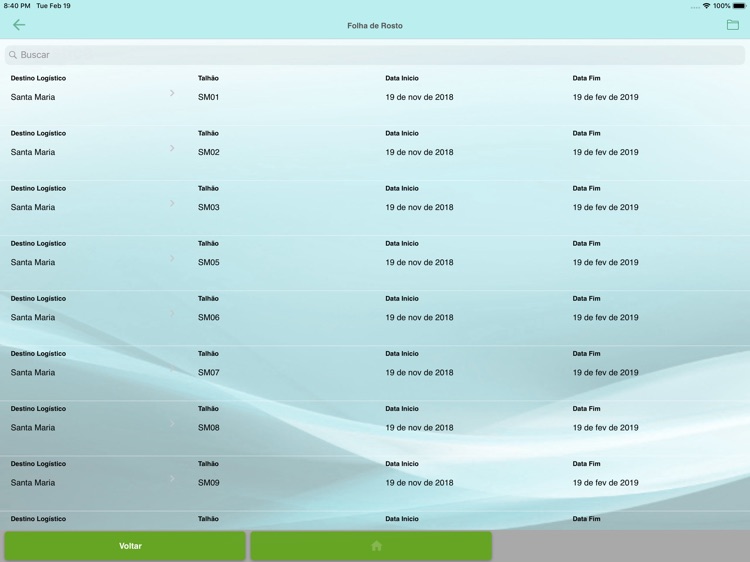Expand the chevron in the SM06 row

coord(172,313)
